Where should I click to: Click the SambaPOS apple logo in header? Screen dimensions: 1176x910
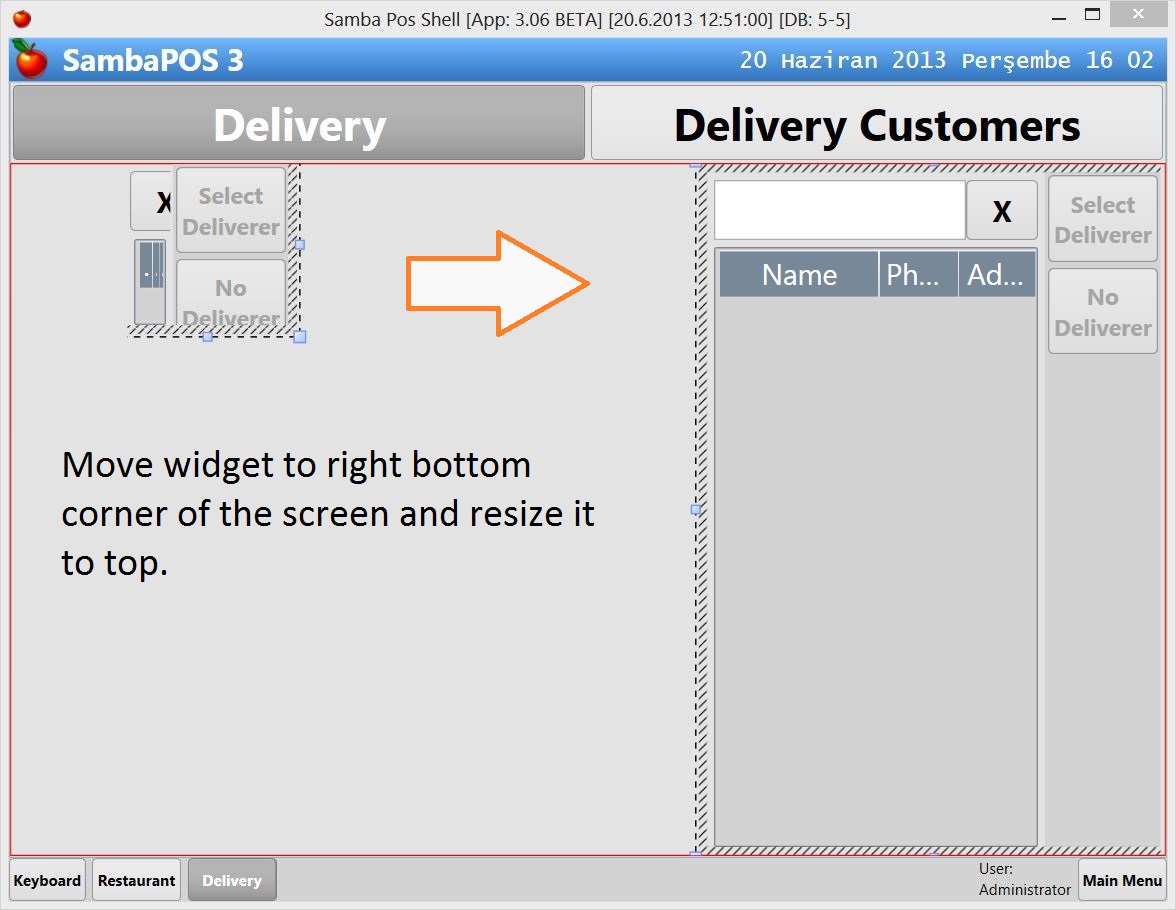tap(31, 60)
